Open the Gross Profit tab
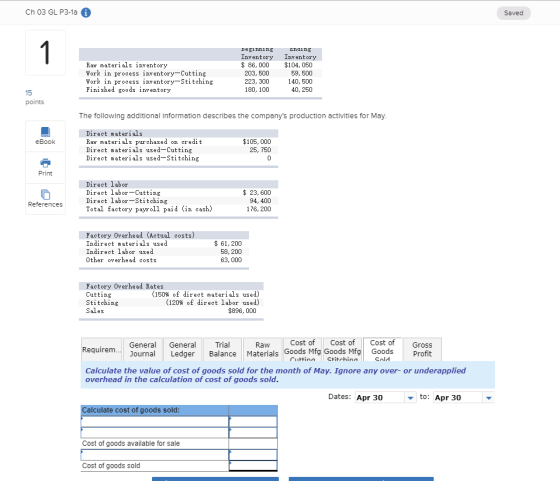This screenshot has height=481, width=560. [422, 349]
